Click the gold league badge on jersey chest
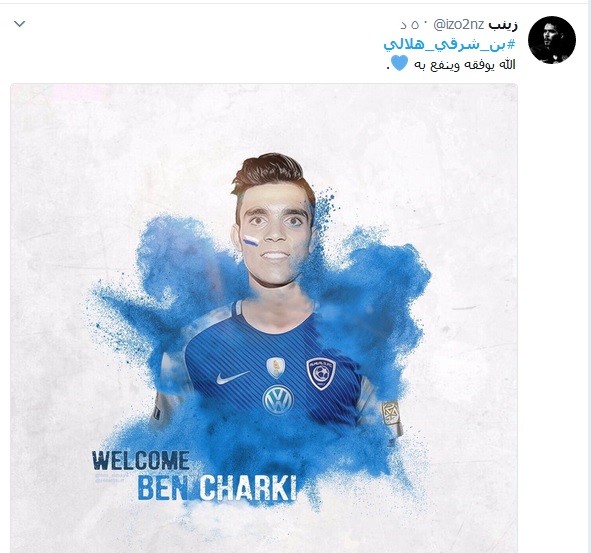The image size is (591, 553). [x=276, y=367]
